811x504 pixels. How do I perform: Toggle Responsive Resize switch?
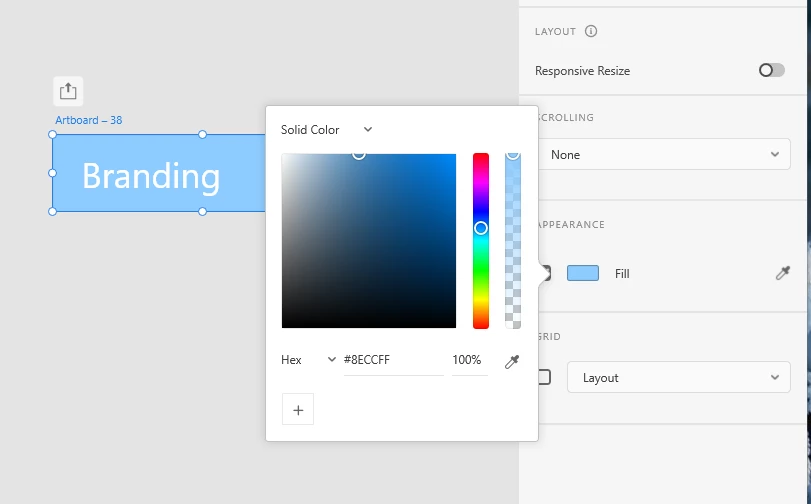click(x=771, y=70)
